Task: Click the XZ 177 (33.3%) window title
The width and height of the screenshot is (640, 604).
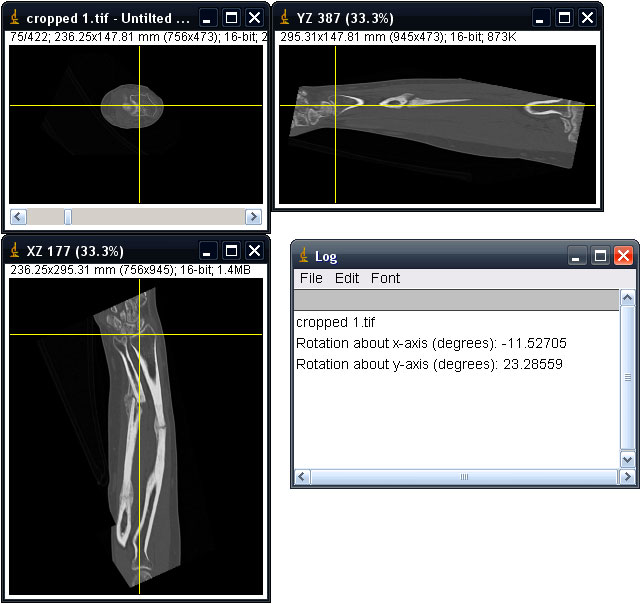Action: (75, 251)
